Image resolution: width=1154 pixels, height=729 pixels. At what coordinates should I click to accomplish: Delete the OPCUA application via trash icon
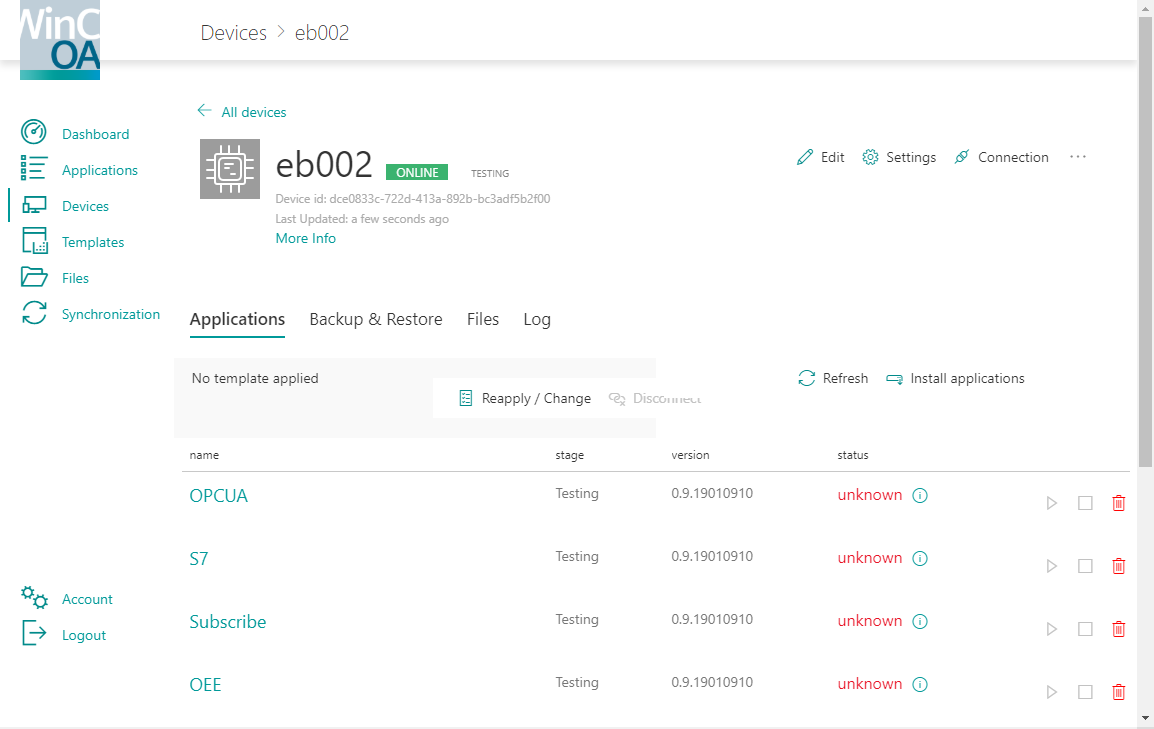coord(1118,503)
